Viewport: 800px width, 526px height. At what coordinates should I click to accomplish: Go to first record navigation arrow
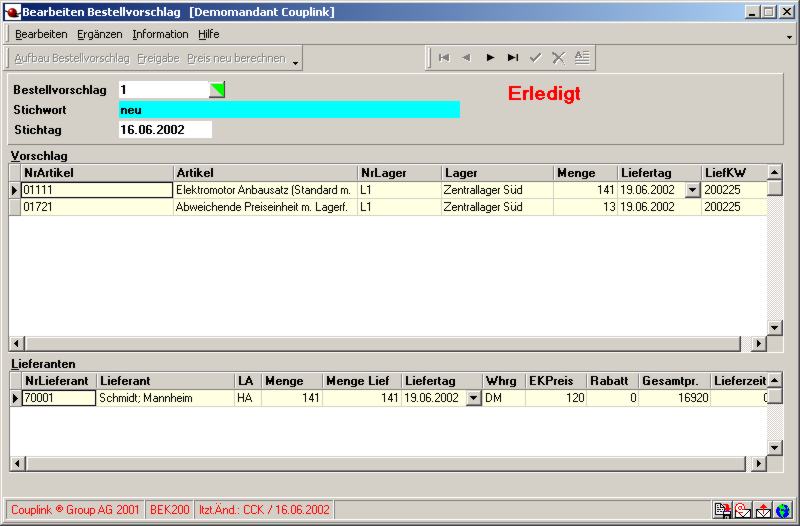(444, 58)
